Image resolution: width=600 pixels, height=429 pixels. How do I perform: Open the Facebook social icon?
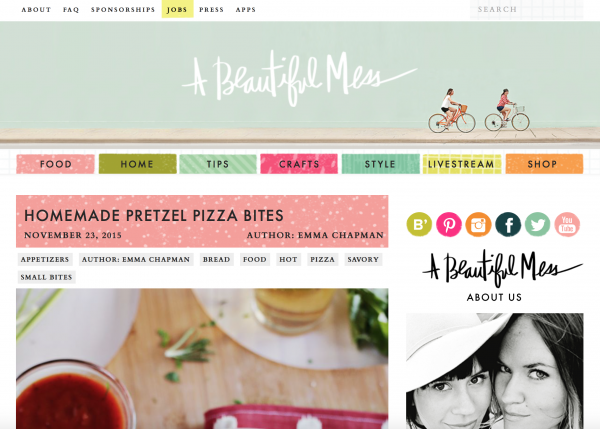click(x=508, y=224)
